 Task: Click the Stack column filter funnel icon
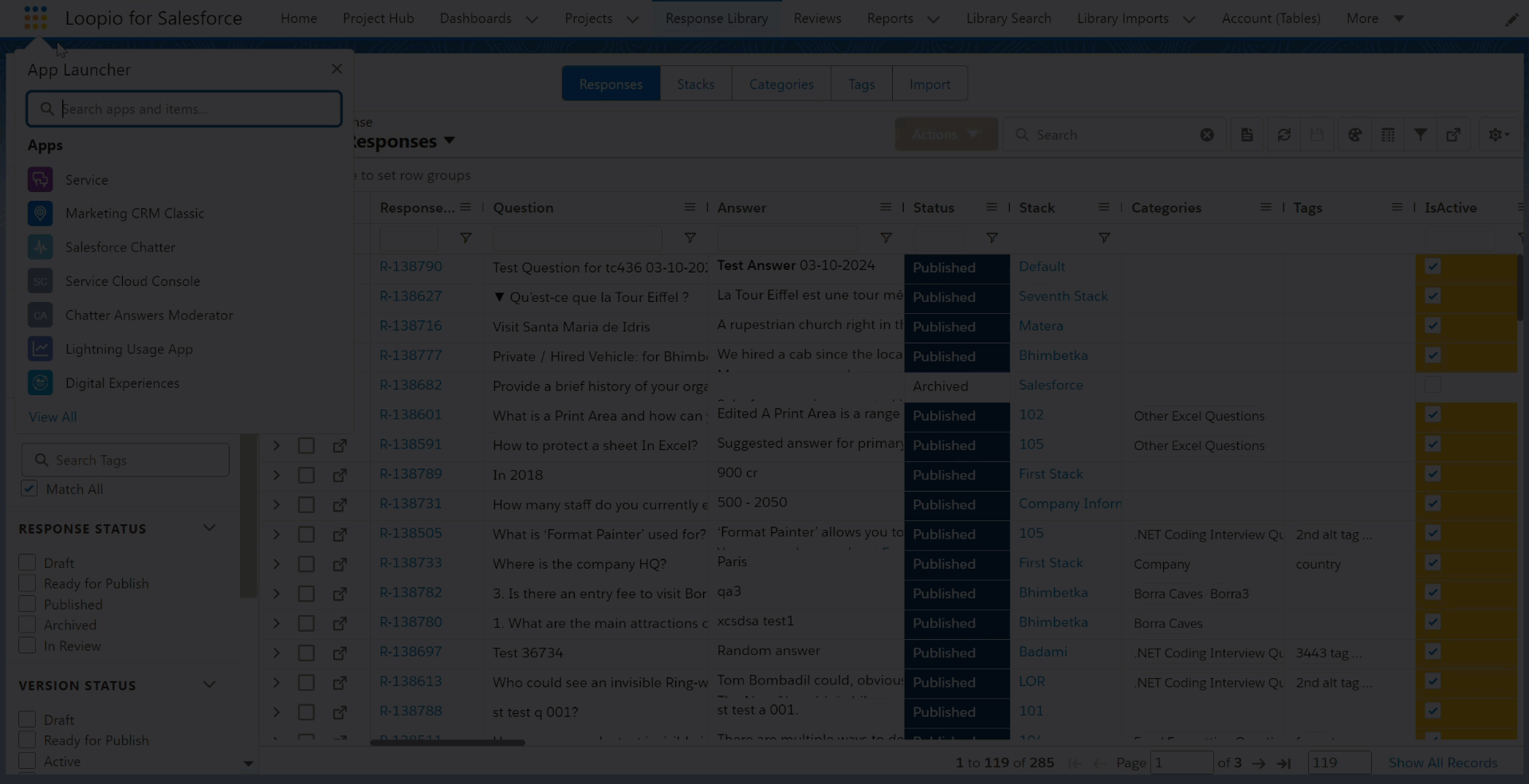coord(1104,238)
